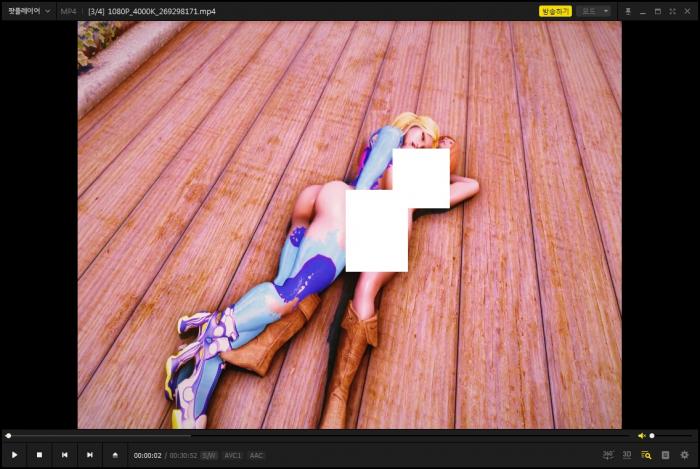Play the video
Image resolution: width=700 pixels, height=469 pixels.
14,455
